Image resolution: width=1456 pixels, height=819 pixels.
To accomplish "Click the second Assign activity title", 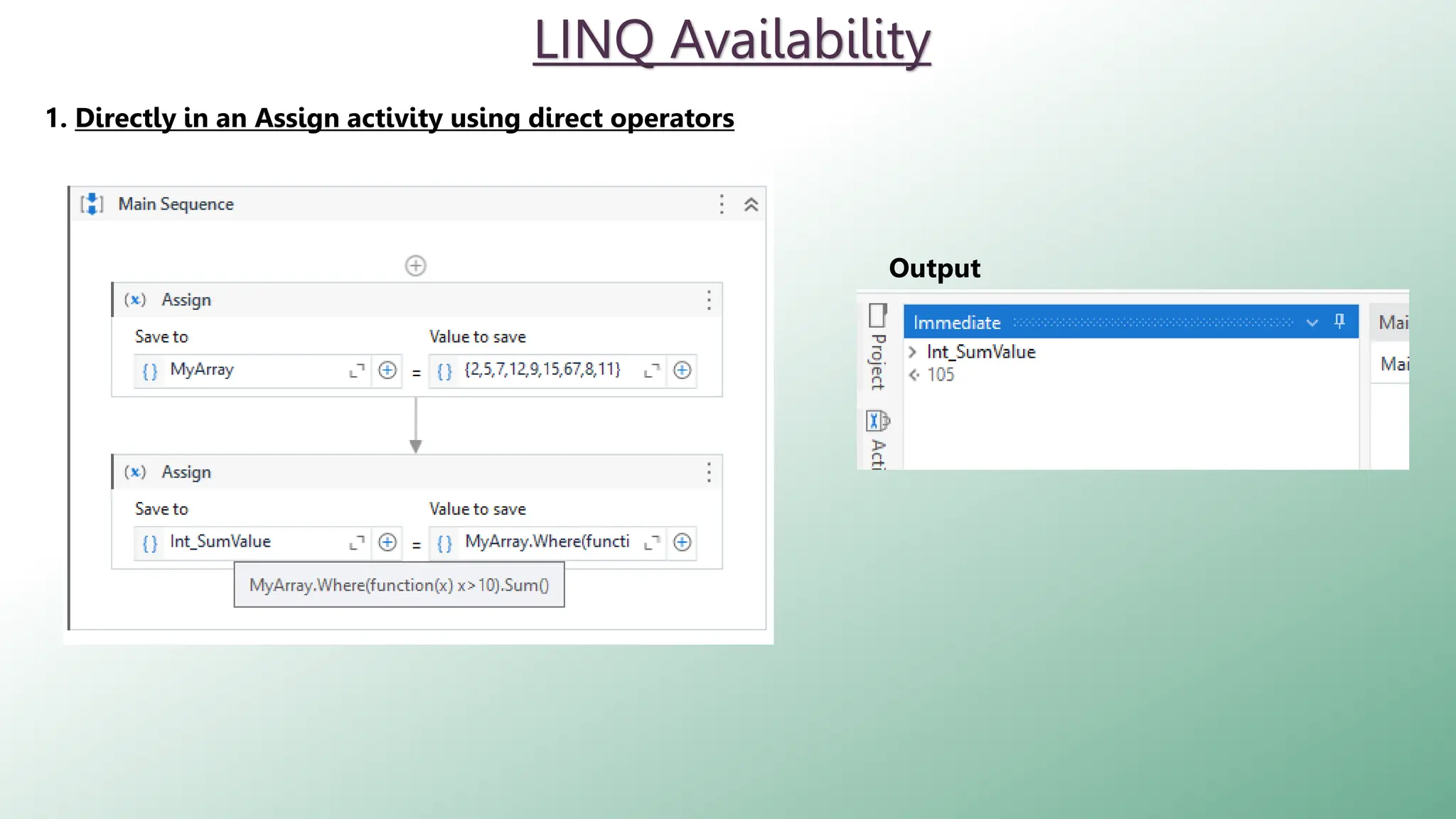I will tap(186, 472).
